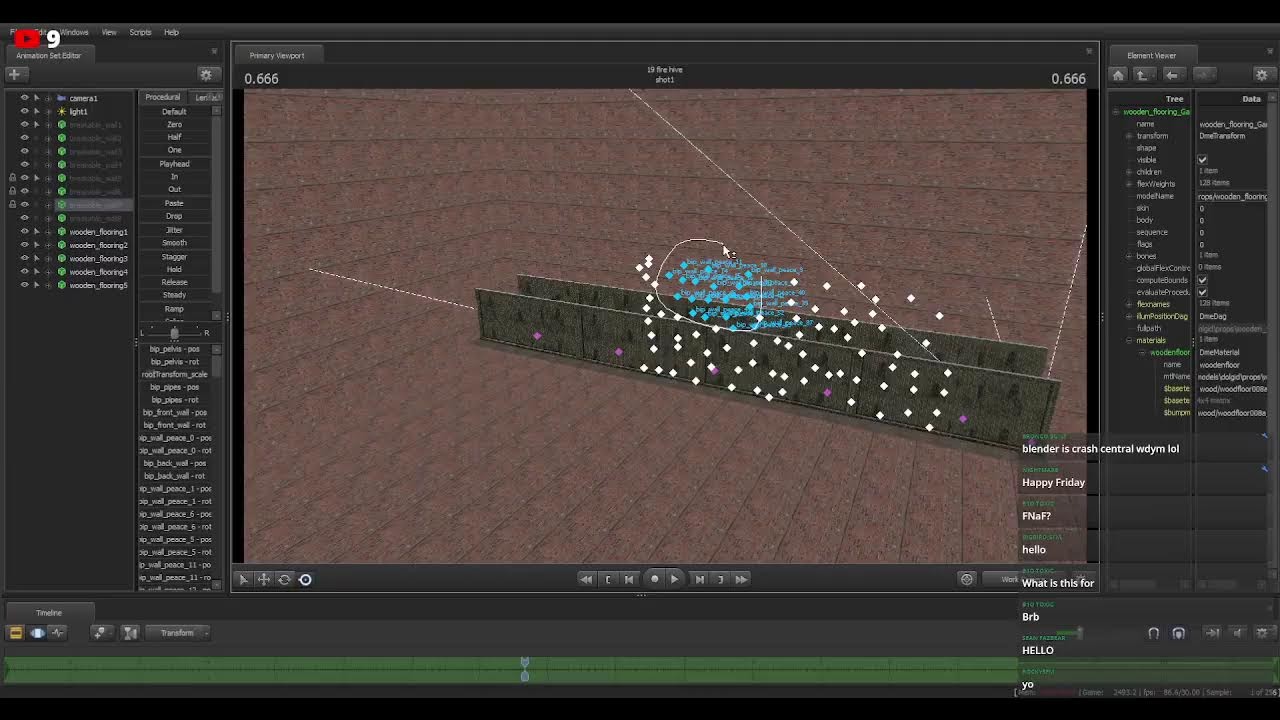Apply the Stagger procedural preset
1280x720 pixels.
point(174,256)
